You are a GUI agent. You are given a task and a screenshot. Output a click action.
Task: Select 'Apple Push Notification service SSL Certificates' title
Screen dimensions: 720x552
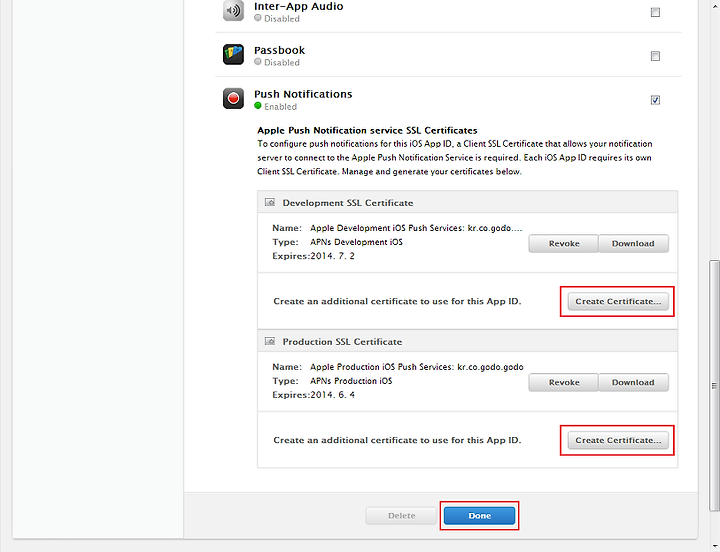367,130
